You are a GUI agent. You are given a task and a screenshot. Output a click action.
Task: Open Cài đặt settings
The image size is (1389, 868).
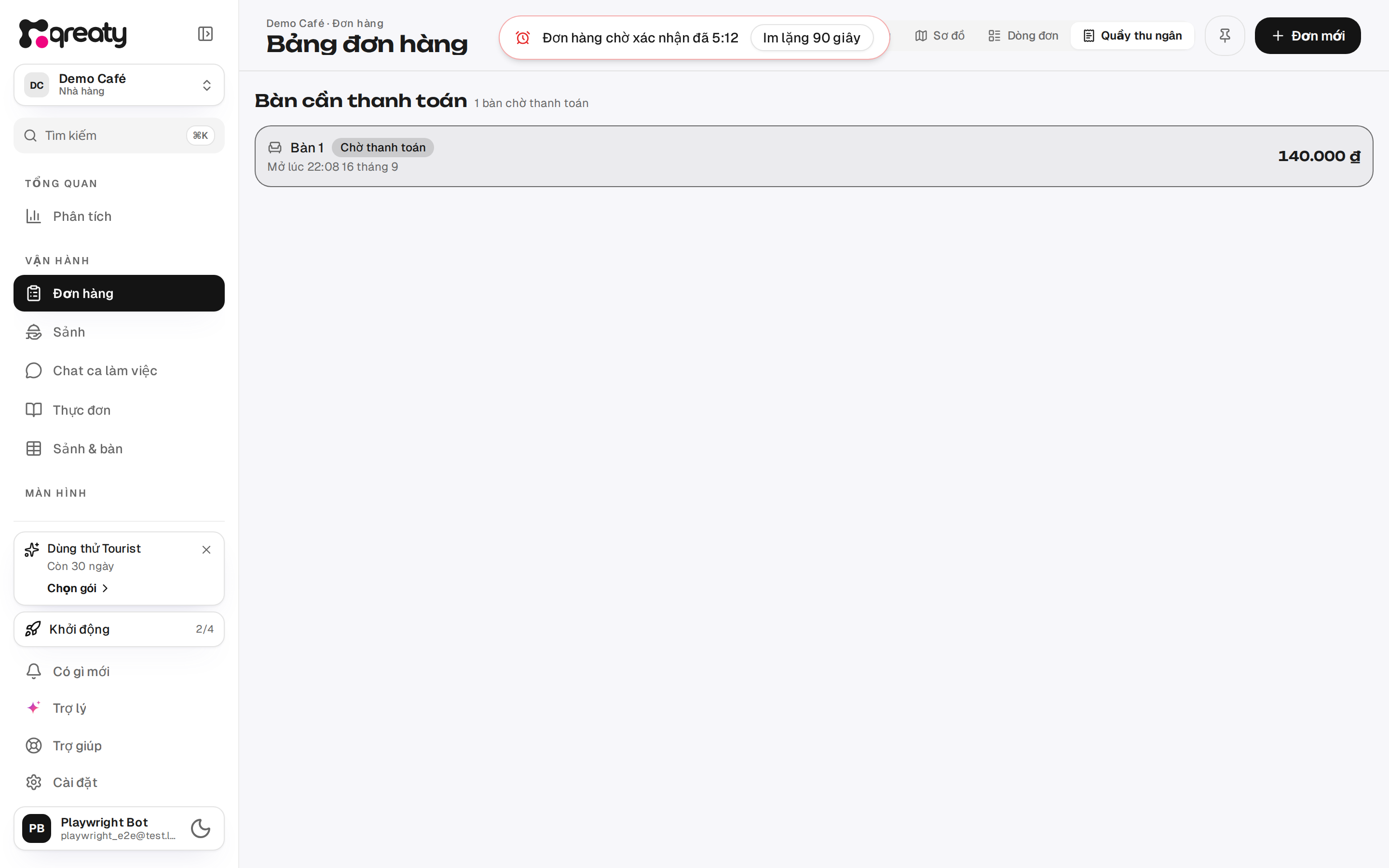(119, 783)
